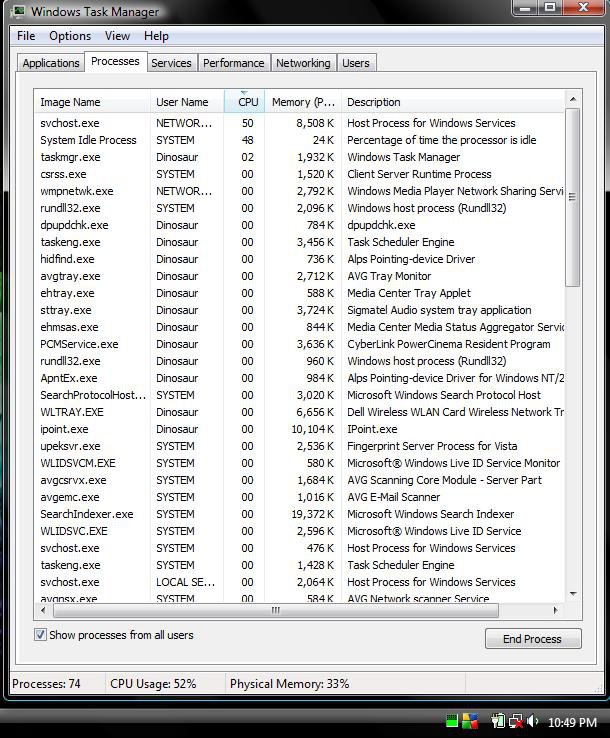Screen dimensions: 610x738
Task: Select the upeksvr.exe process
Action: [299, 446]
